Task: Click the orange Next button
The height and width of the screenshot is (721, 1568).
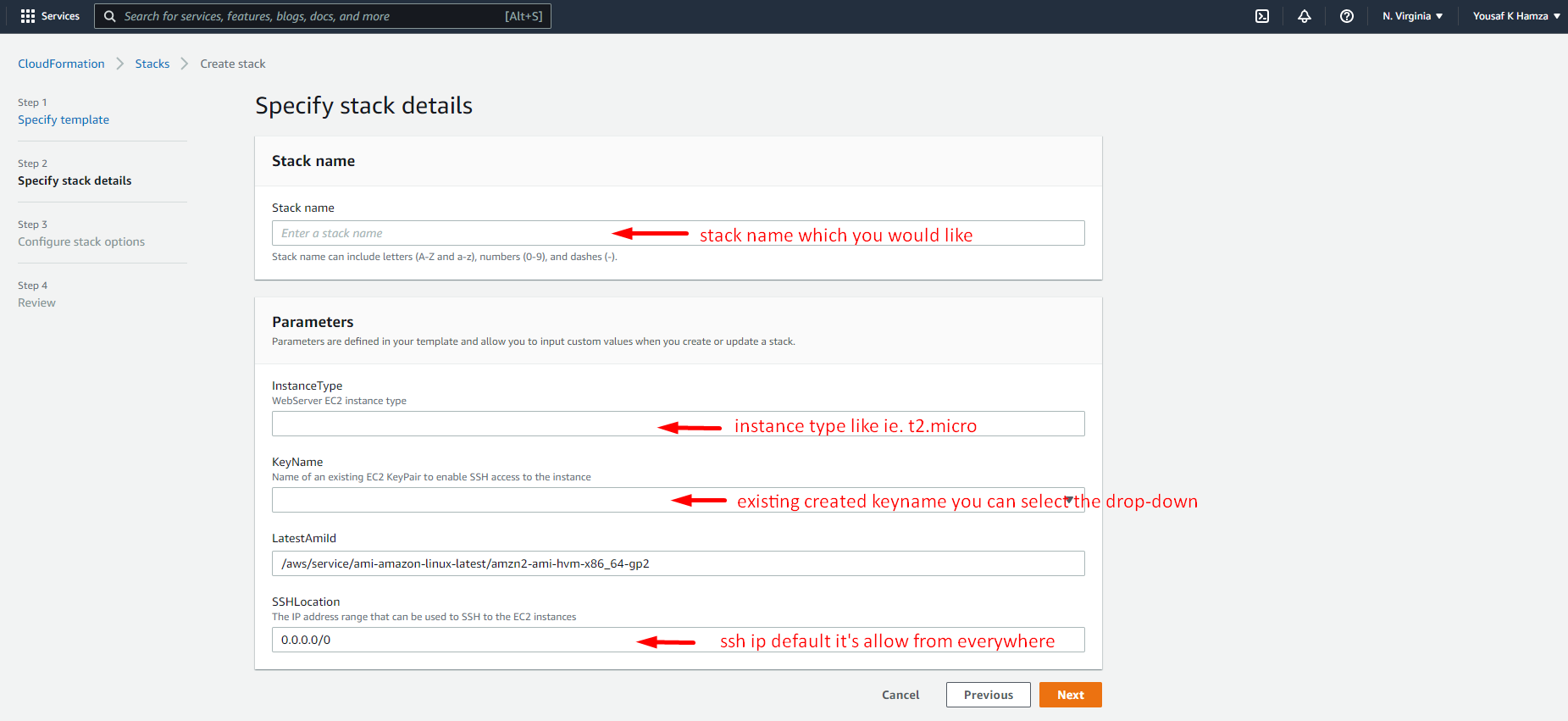Action: [1071, 695]
